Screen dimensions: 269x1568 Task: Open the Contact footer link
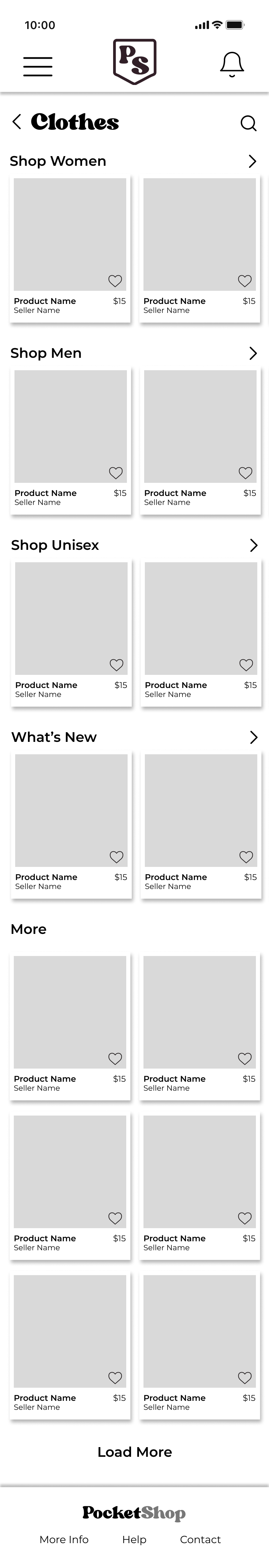pyautogui.click(x=200, y=1539)
